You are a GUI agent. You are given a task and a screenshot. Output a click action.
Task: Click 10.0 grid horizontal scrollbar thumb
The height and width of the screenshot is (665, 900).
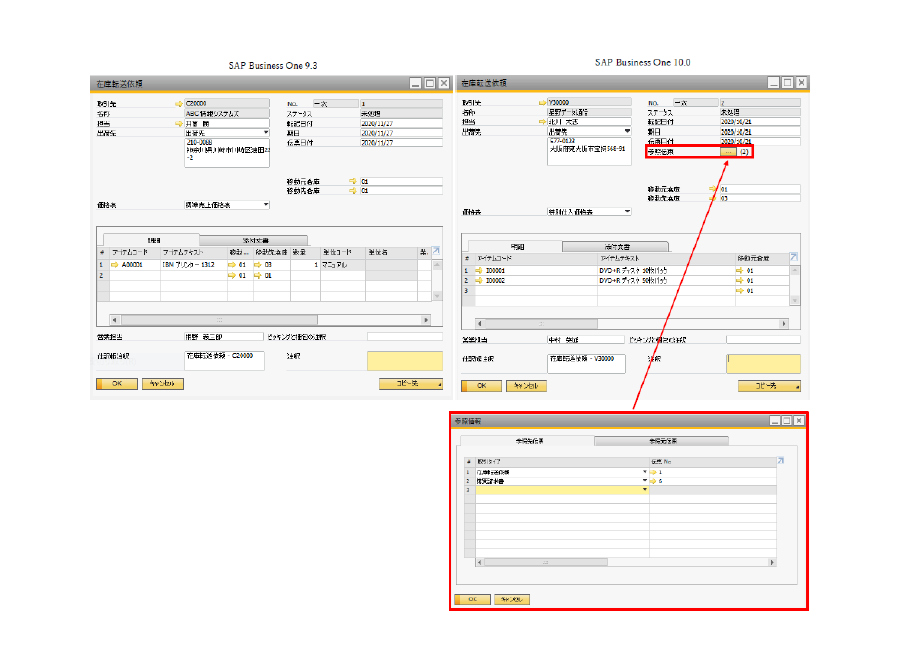coord(540,324)
